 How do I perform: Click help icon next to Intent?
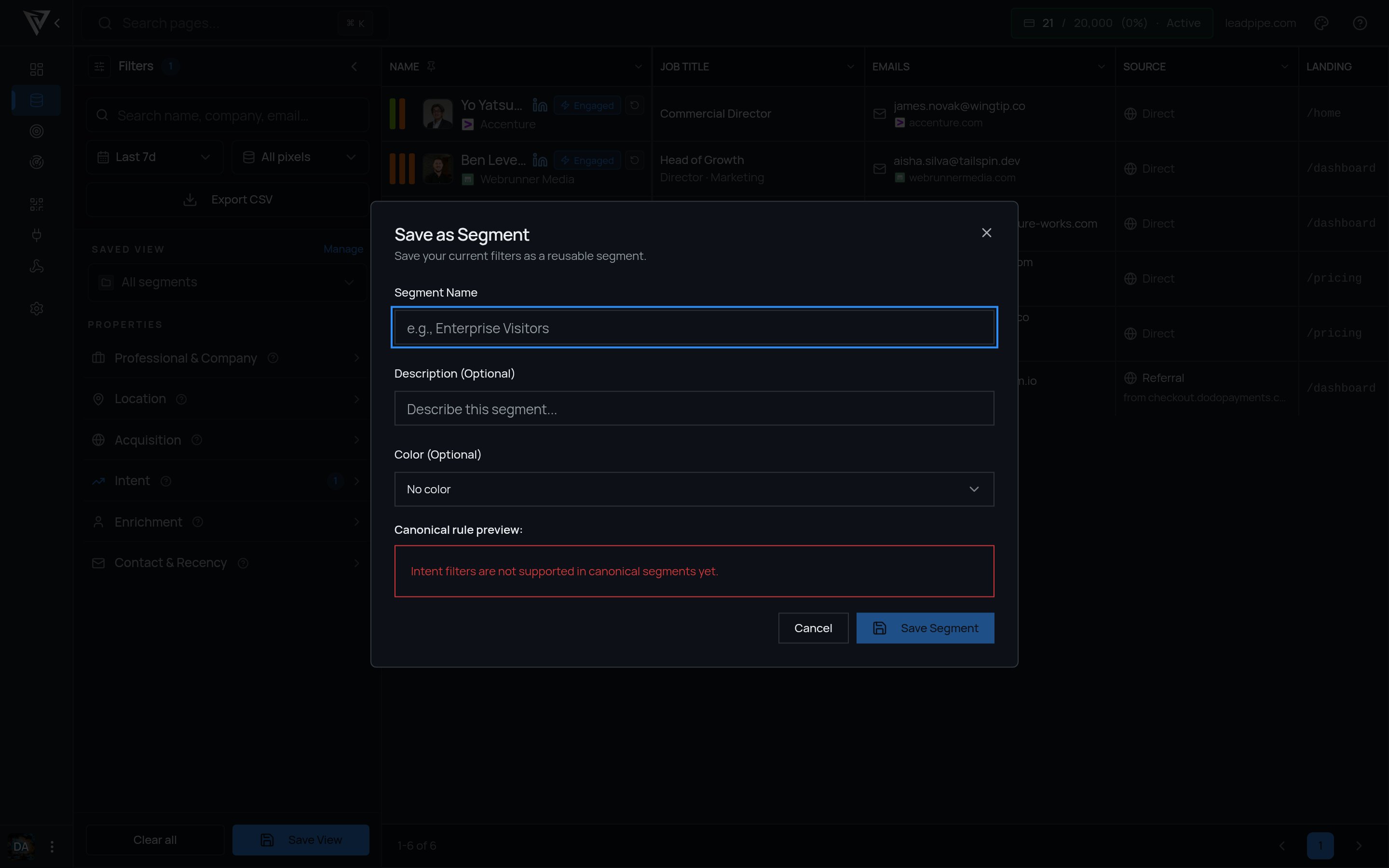166,481
